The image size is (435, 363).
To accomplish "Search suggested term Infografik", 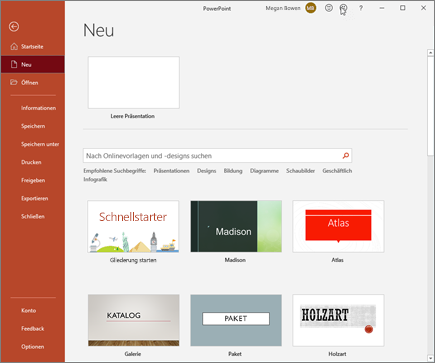I will [x=95, y=179].
